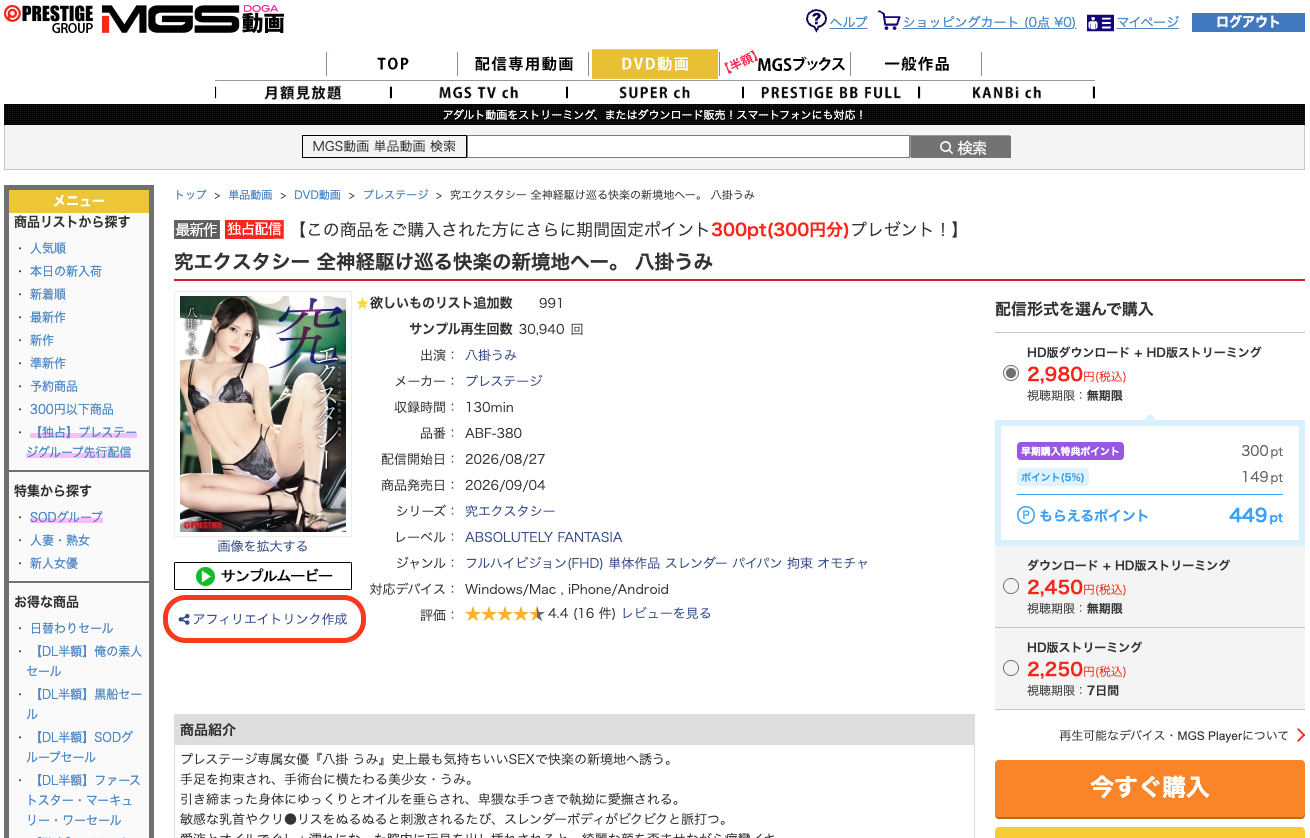This screenshot has width=1310, height=838.
Task: Click the Prestige Group logo
Action: pyautogui.click(x=48, y=19)
